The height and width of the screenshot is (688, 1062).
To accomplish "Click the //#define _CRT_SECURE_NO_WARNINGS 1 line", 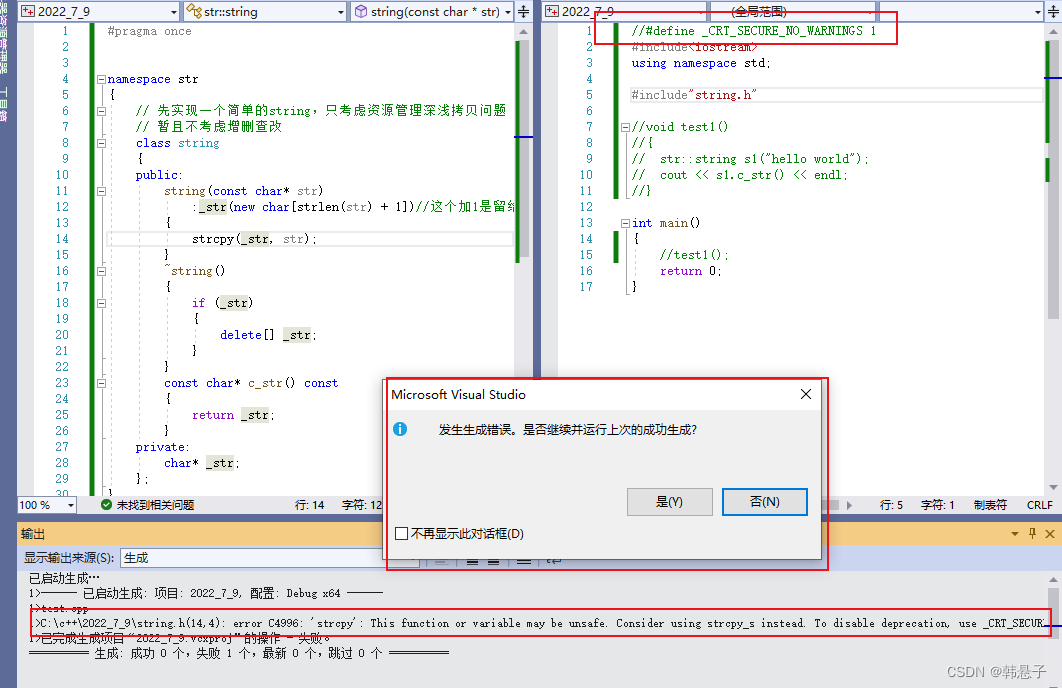I will coord(754,31).
